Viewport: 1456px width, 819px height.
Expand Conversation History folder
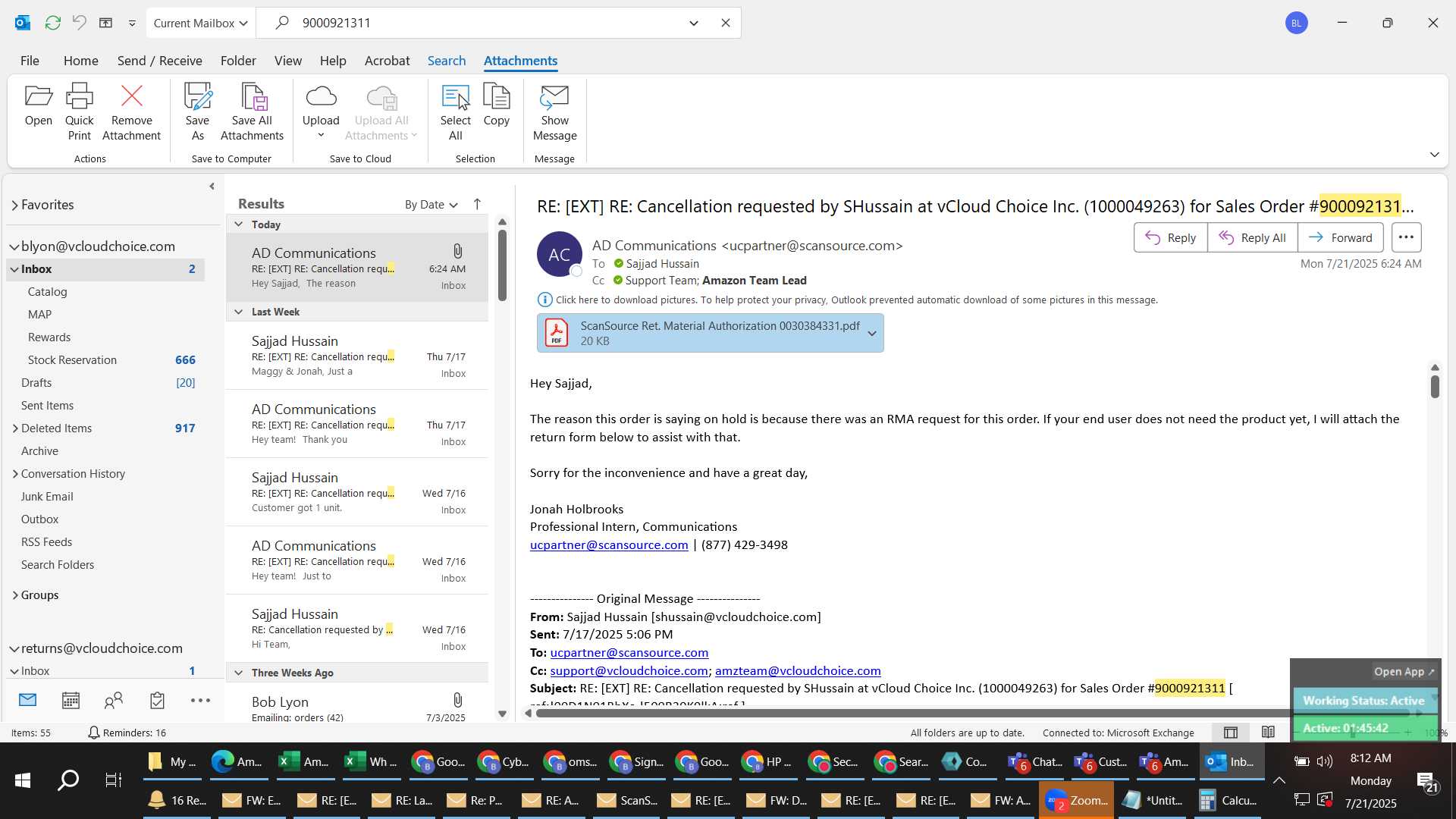point(15,474)
